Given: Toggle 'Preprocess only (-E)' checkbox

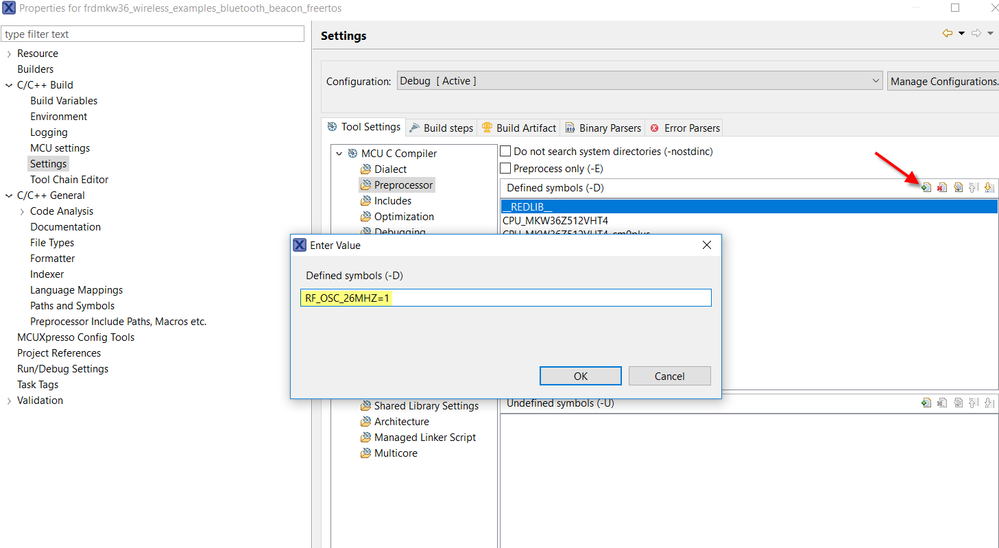Looking at the screenshot, I should 506,169.
